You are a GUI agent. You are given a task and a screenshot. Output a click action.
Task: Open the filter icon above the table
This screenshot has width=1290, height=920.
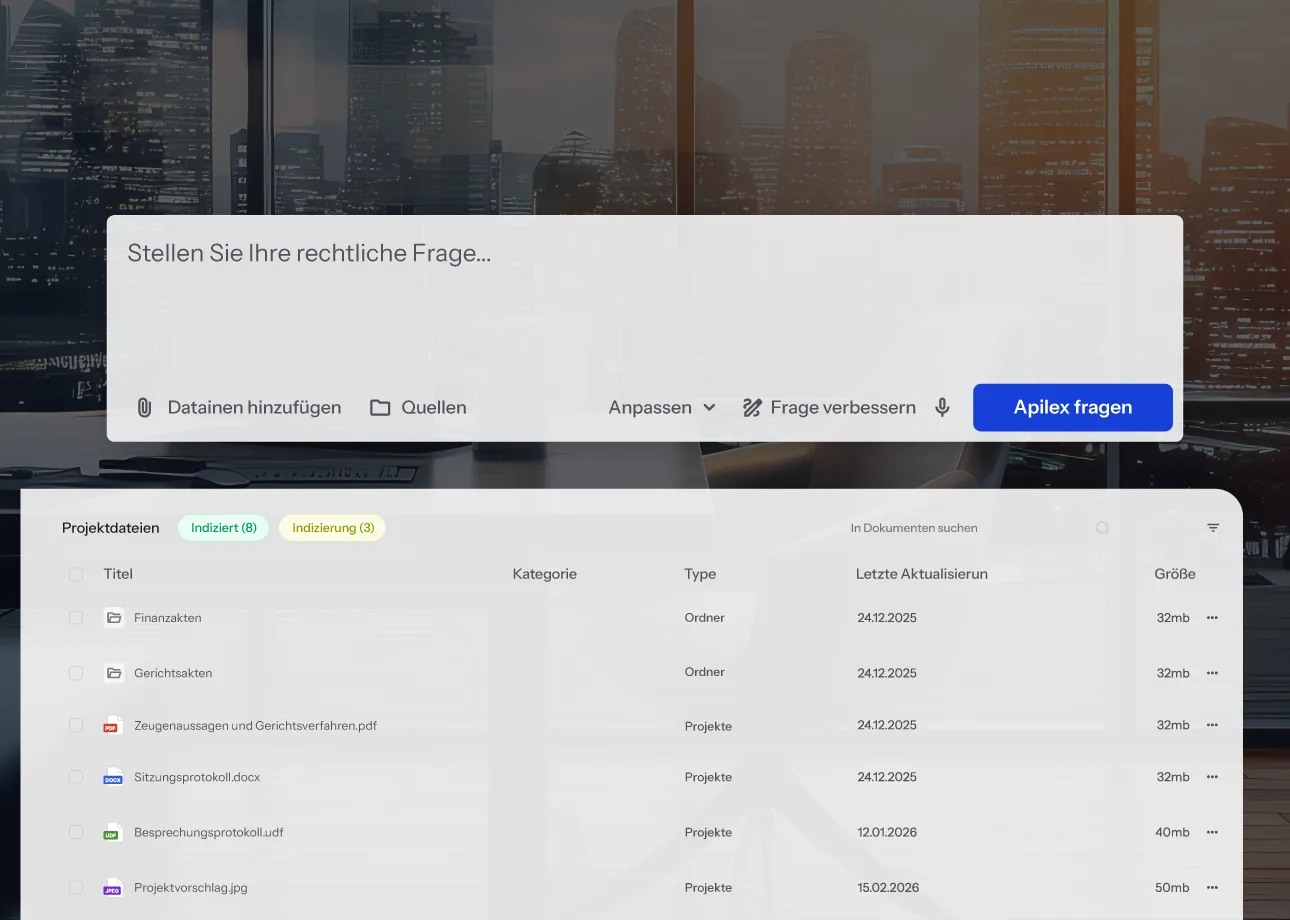click(1213, 528)
